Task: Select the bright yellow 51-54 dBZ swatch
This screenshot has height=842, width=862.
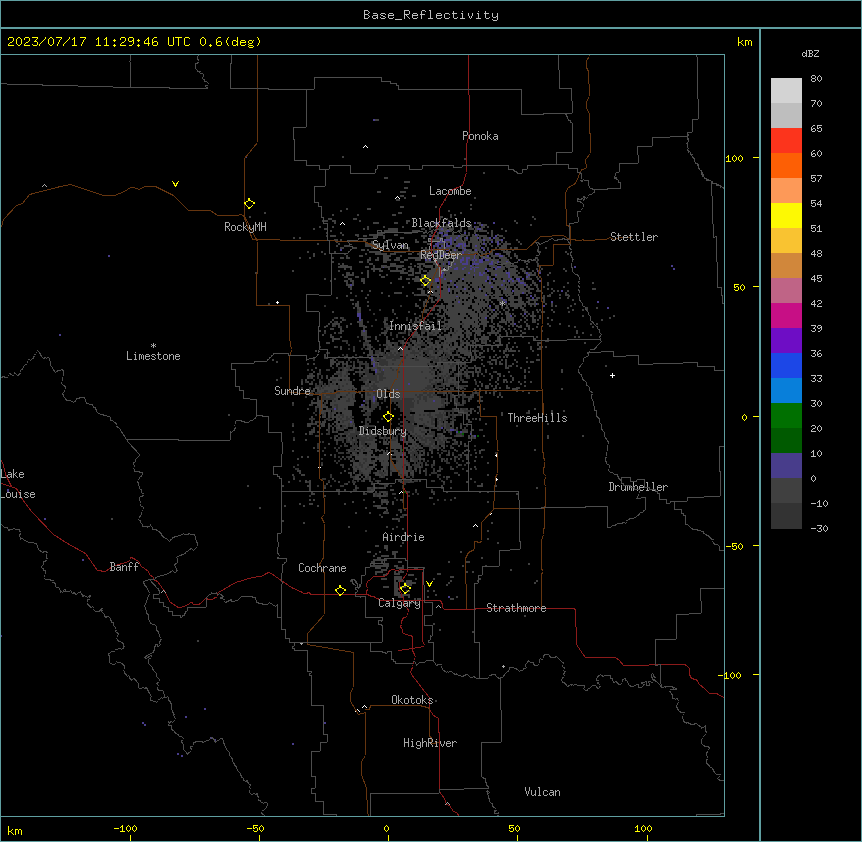Action: point(786,215)
